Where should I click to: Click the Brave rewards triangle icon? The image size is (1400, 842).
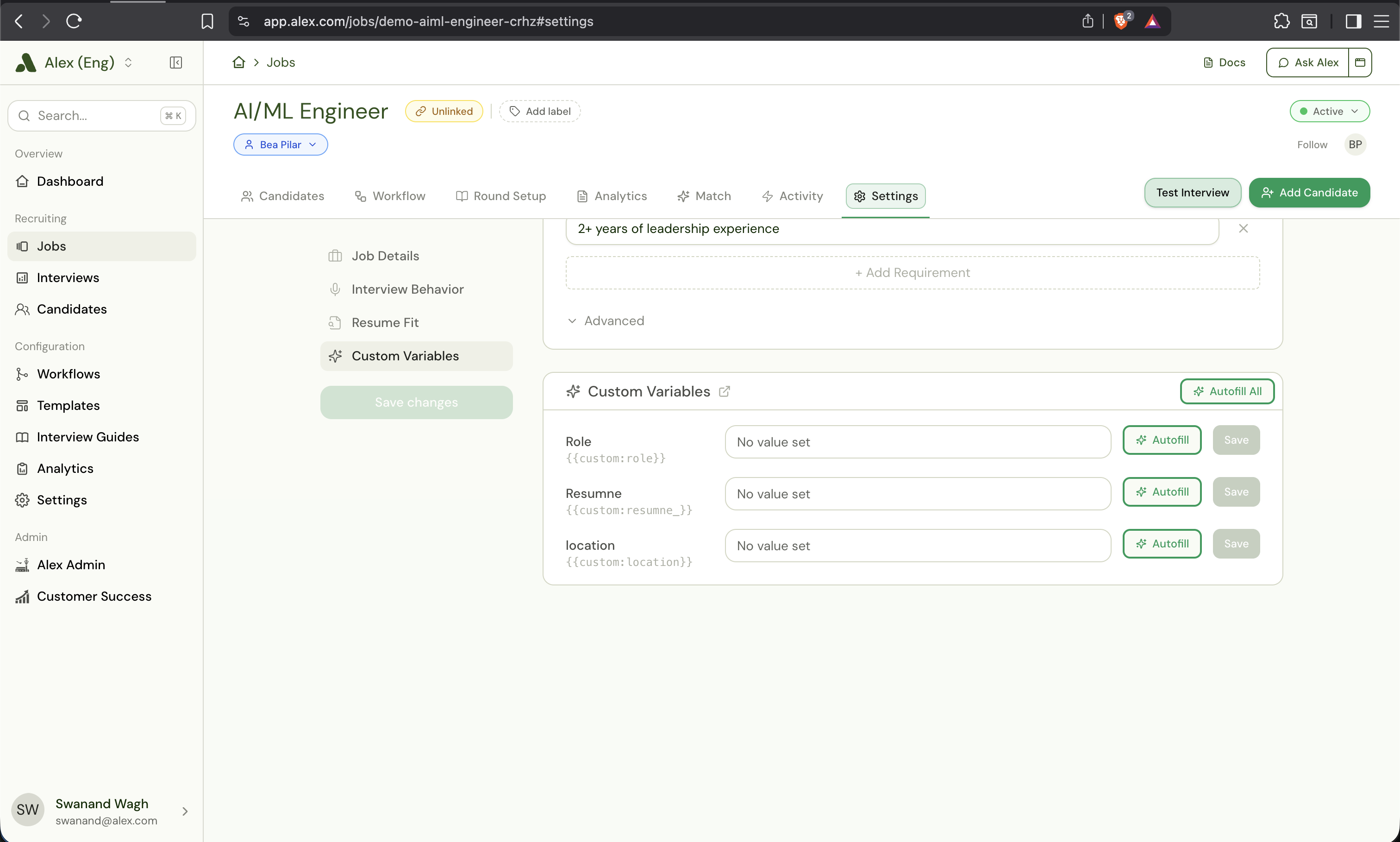pyautogui.click(x=1152, y=22)
